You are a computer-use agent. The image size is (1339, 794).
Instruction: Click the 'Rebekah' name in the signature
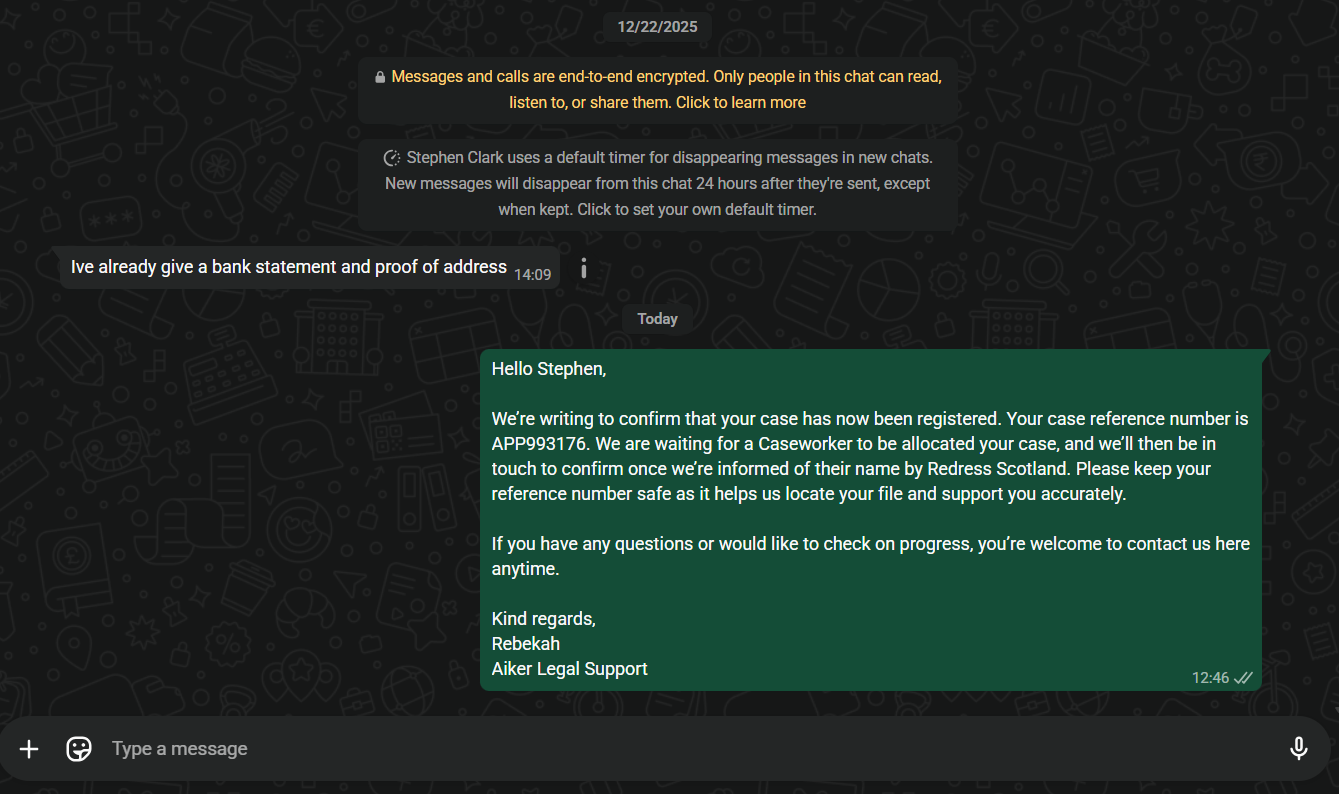(x=526, y=644)
